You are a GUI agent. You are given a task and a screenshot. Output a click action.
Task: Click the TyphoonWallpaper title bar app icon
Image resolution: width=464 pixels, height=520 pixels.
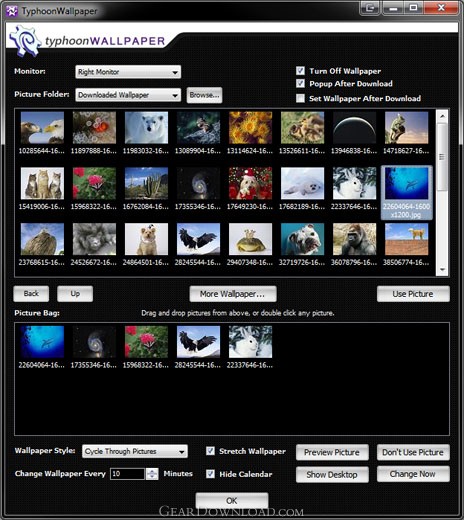pos(12,11)
